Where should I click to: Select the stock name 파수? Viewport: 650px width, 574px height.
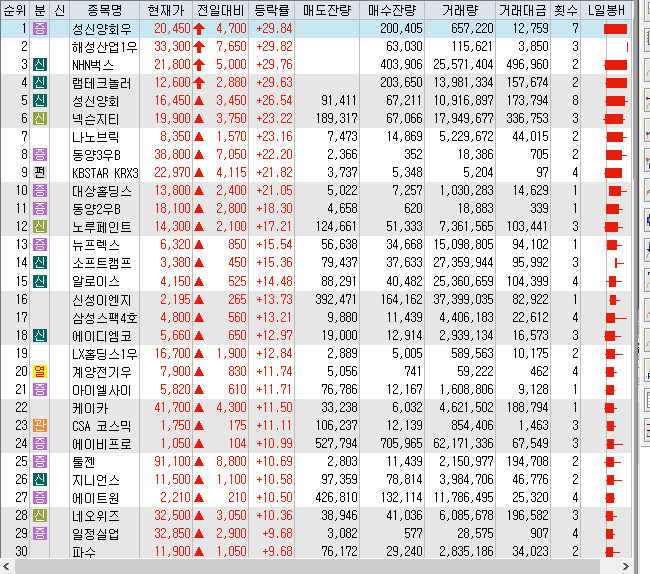84,552
